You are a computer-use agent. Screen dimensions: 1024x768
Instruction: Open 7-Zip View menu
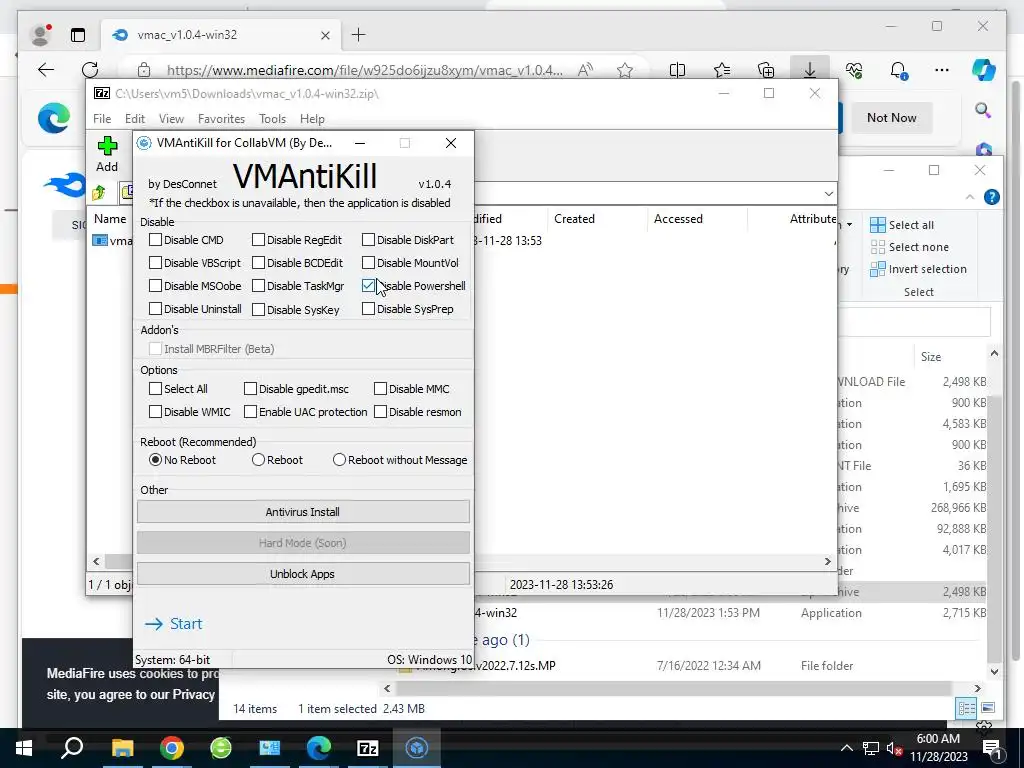click(171, 119)
